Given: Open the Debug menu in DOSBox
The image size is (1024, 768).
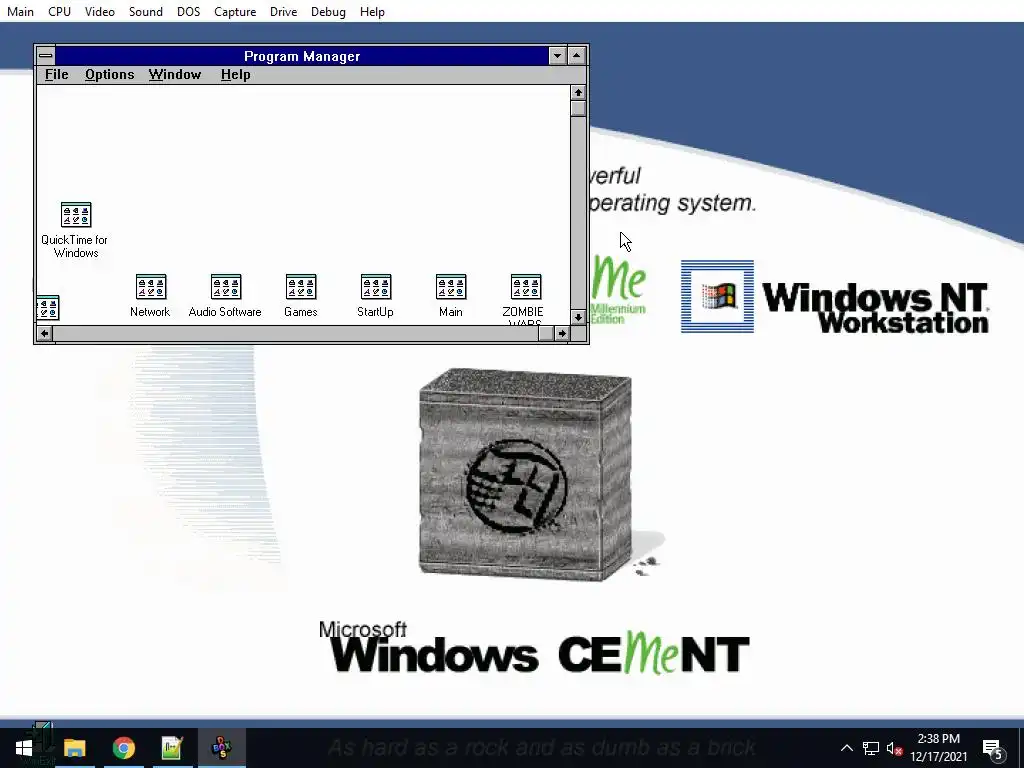Looking at the screenshot, I should tap(328, 12).
